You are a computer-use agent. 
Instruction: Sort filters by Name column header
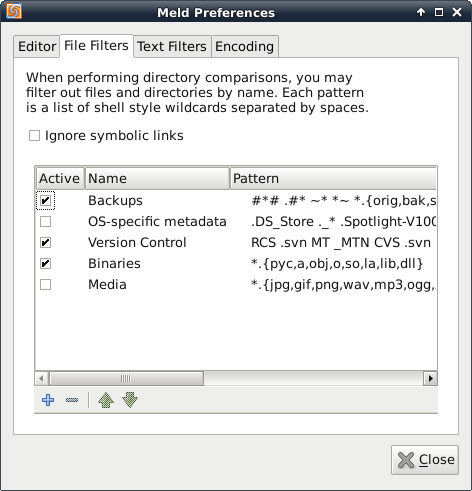pos(157,178)
